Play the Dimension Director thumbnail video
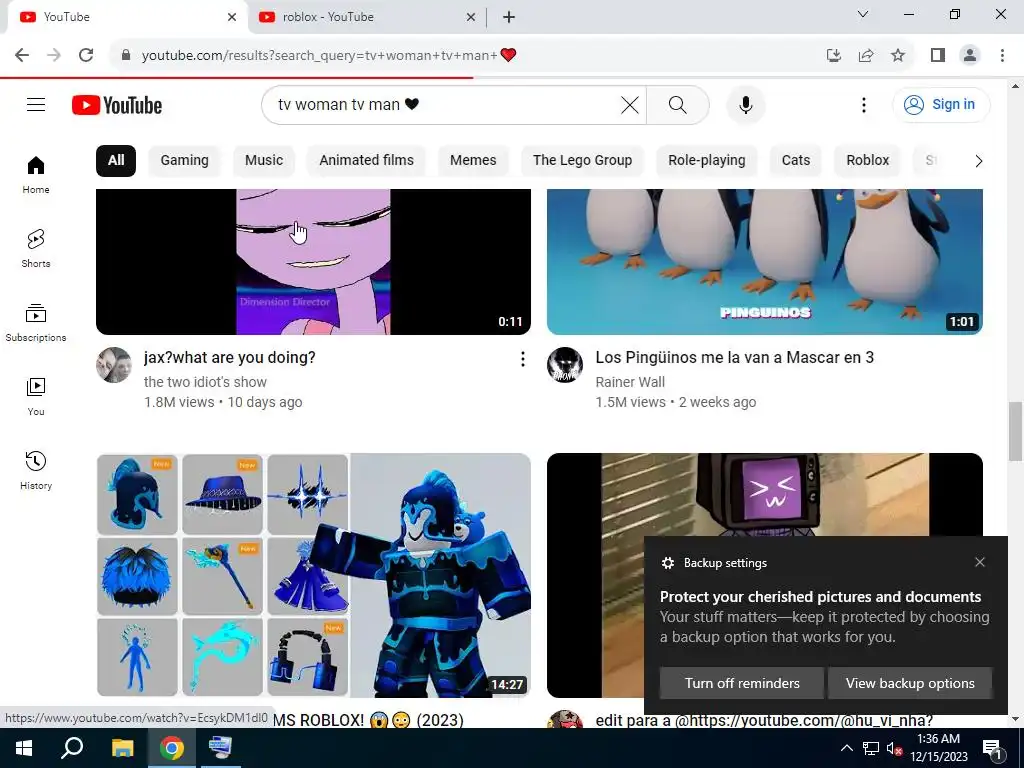Screen dimensions: 1024x768 point(313,261)
